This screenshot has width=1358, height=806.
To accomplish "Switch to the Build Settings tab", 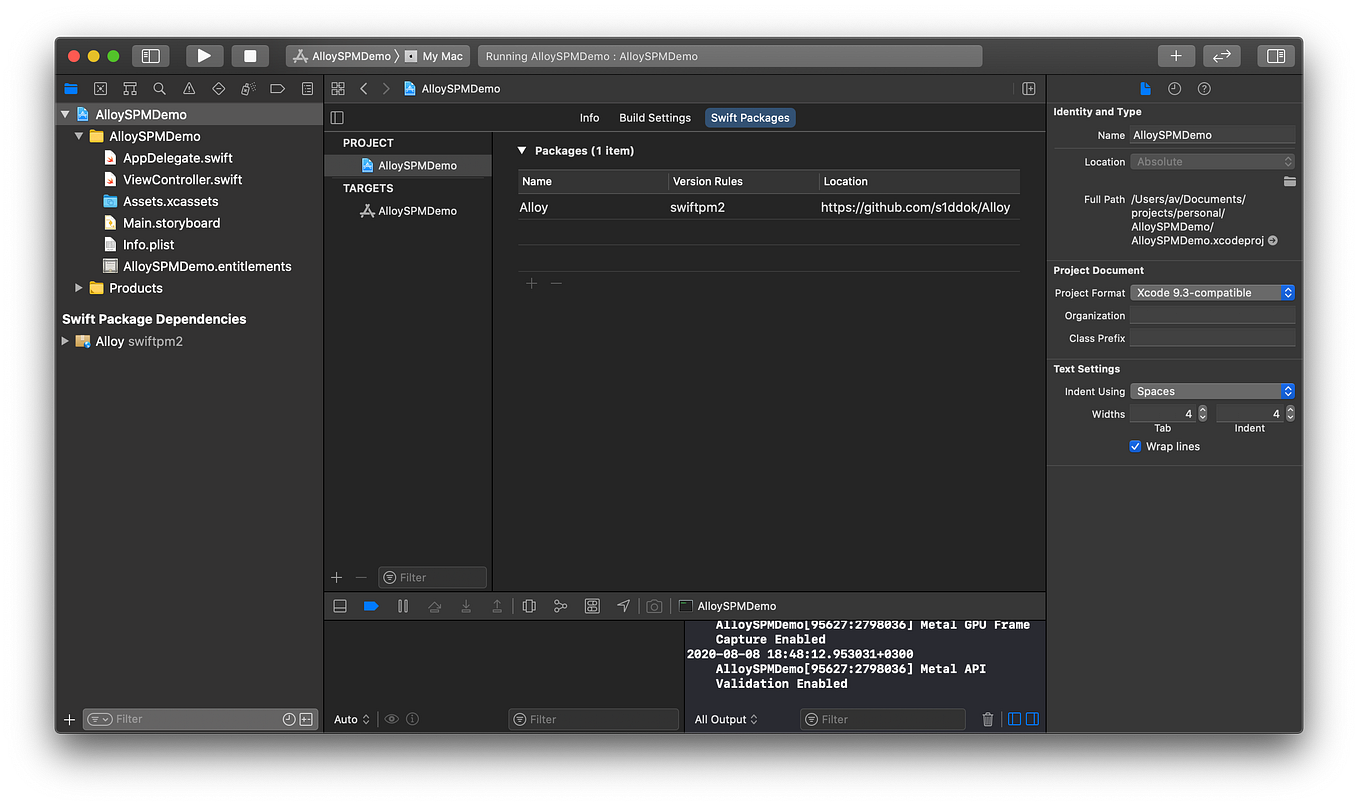I will click(x=655, y=118).
